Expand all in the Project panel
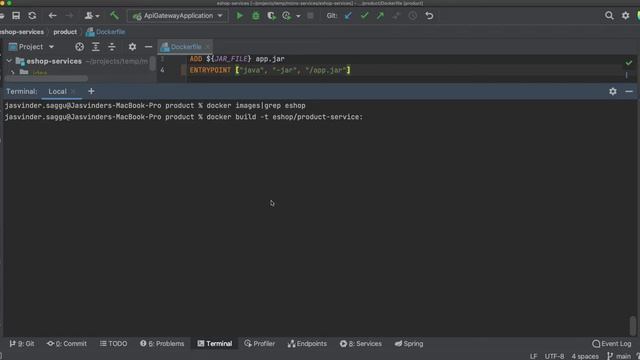Screen dimensions: 640x360 coord(96,47)
